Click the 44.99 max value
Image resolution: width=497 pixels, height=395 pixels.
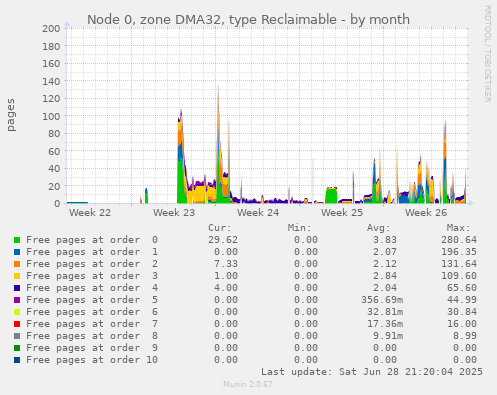pyautogui.click(x=462, y=300)
